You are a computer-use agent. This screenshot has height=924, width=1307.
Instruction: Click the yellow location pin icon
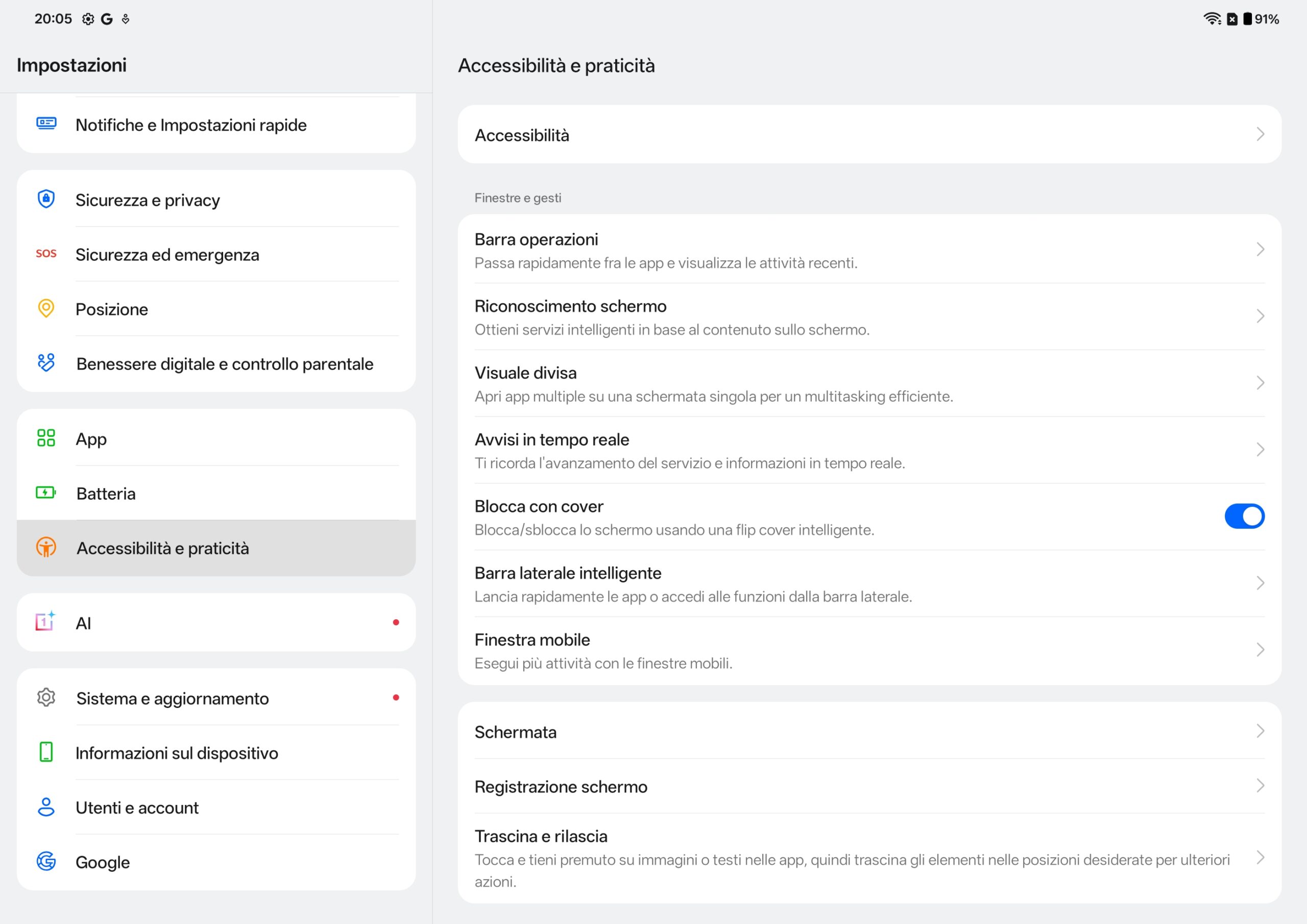(46, 308)
